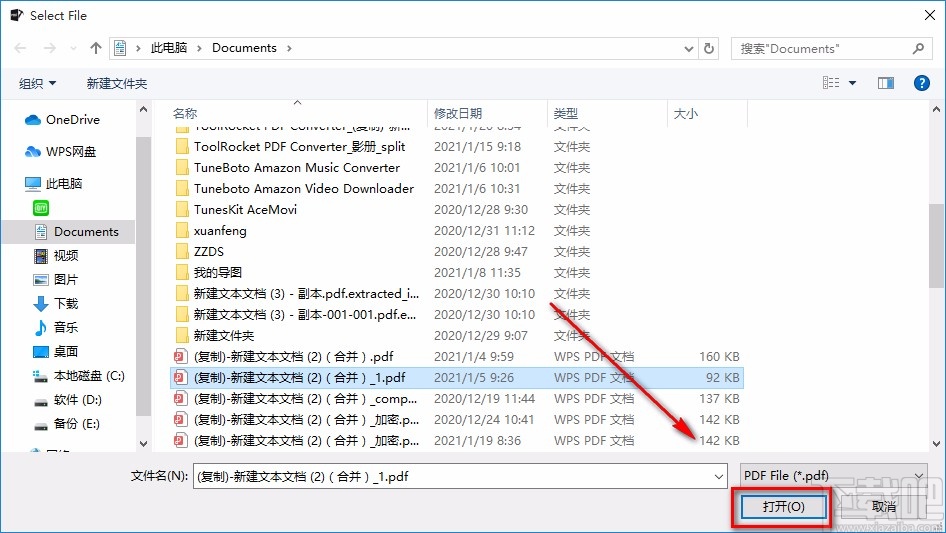The image size is (946, 533).
Task: Open 图片 folder in sidebar
Action: (x=56, y=279)
